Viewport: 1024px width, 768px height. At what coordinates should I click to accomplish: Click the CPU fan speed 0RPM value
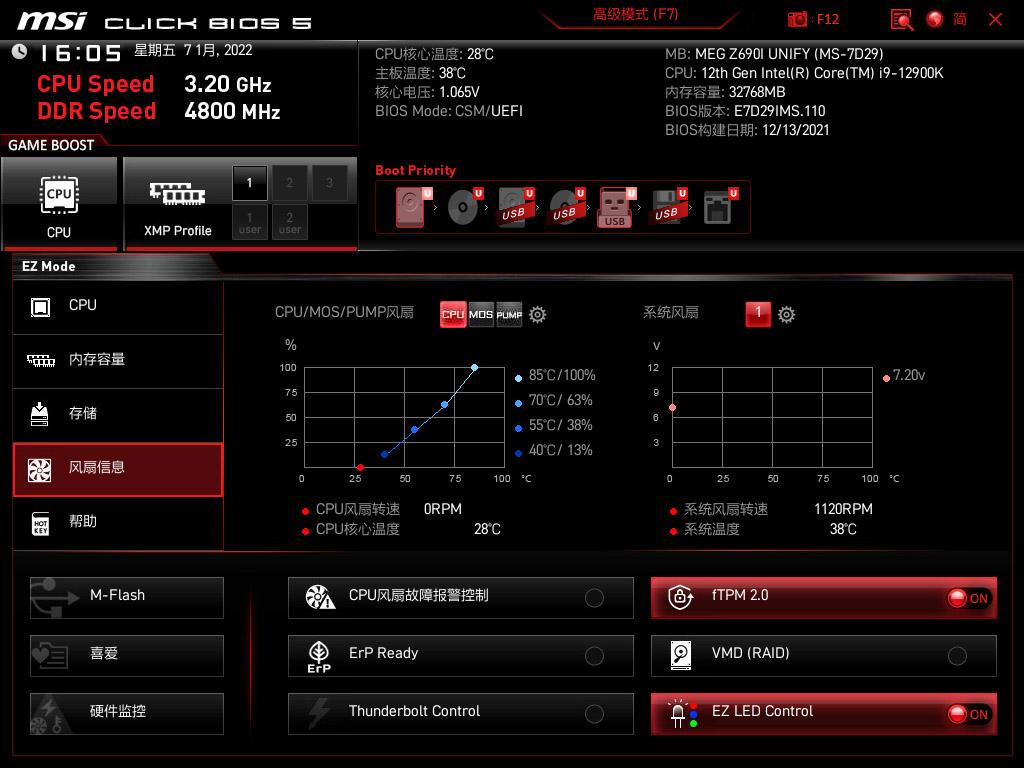pyautogui.click(x=443, y=509)
